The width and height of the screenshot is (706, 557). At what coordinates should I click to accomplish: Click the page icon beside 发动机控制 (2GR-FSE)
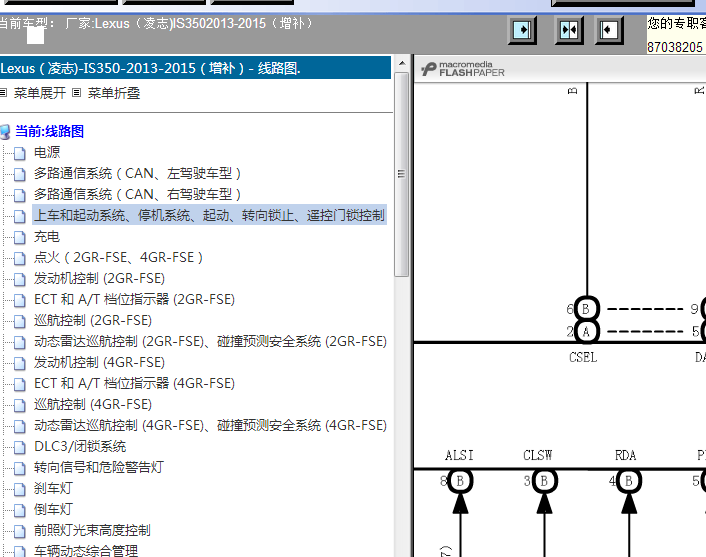(x=19, y=279)
